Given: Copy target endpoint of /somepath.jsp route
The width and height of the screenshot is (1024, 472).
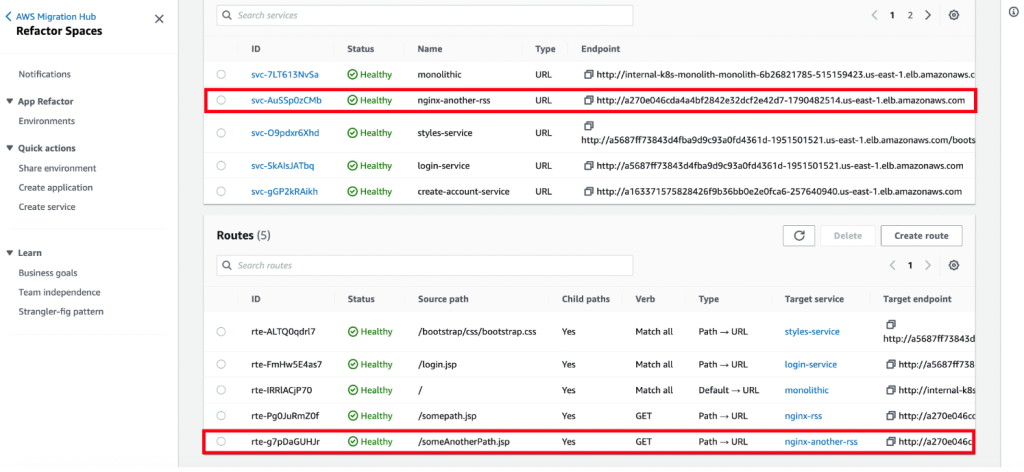Looking at the screenshot, I should click(891, 415).
